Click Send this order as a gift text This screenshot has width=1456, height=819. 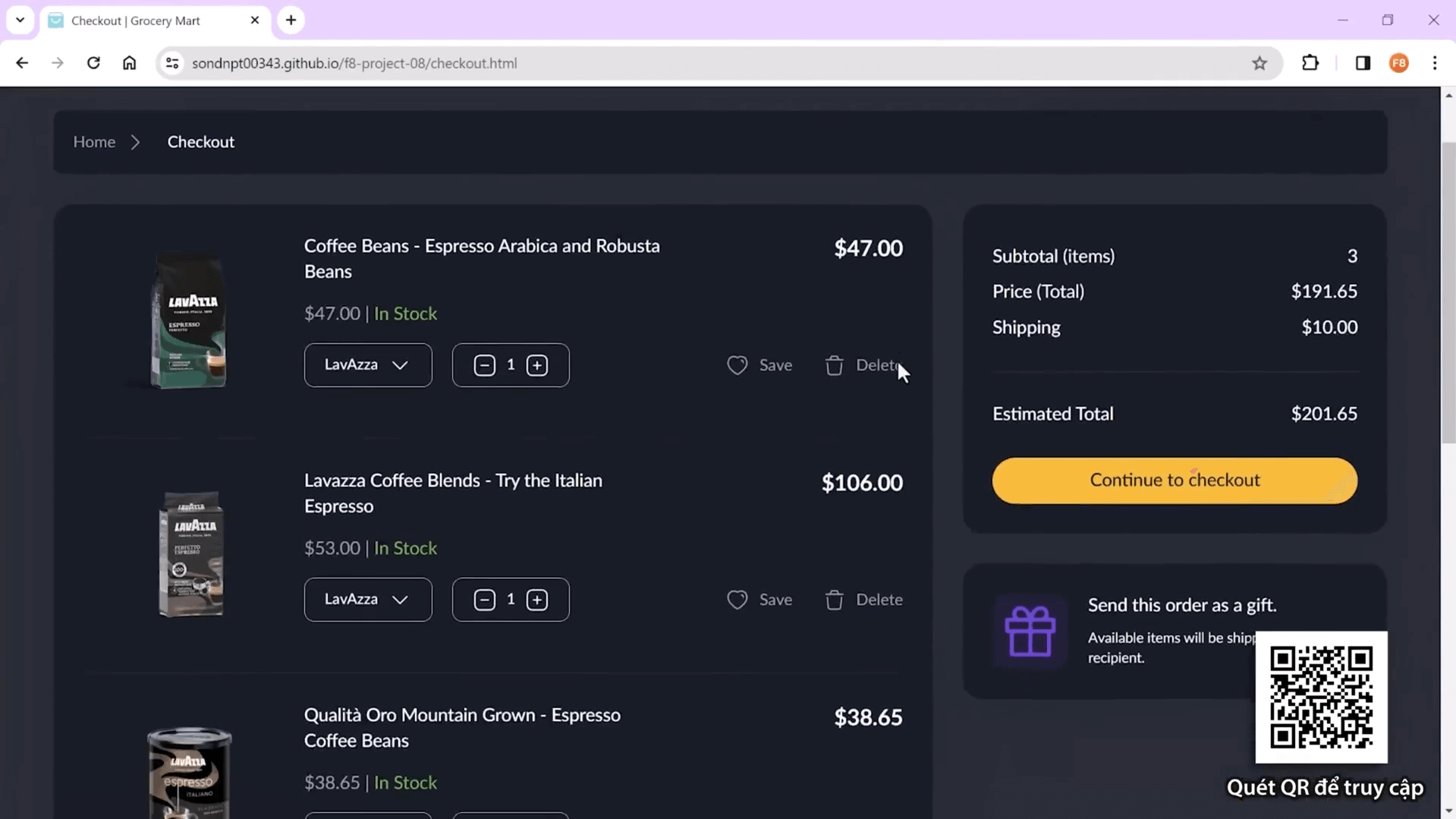(x=1182, y=605)
